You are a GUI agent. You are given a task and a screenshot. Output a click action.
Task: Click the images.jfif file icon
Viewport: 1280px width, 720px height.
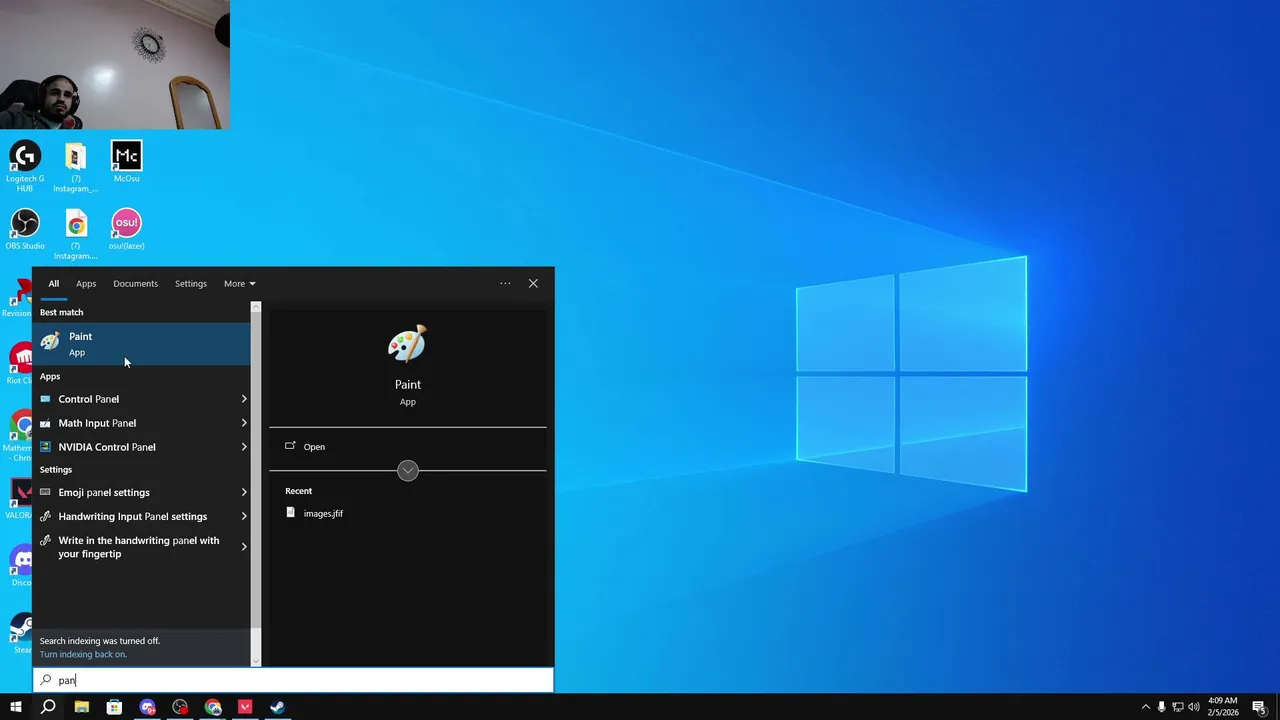coord(291,512)
